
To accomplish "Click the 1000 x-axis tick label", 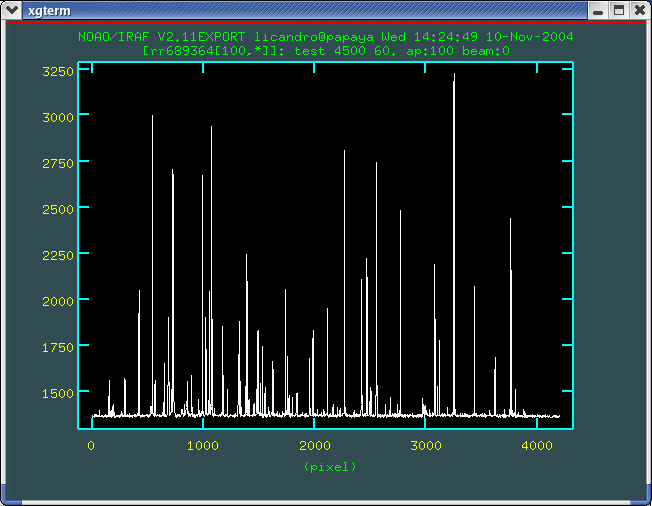I will 202,446.
